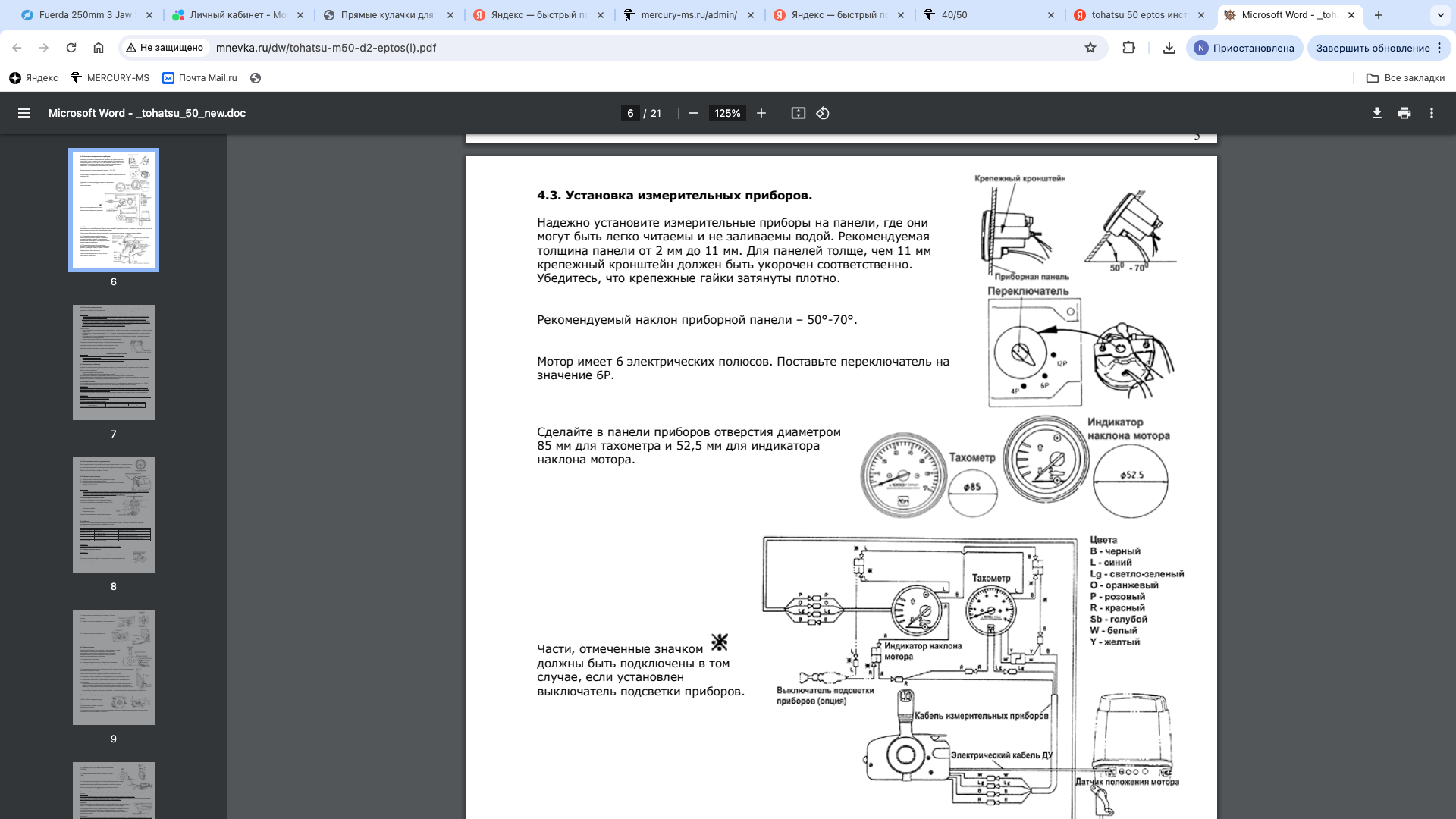The height and width of the screenshot is (819, 1456).
Task: Toggle the PDF sidebar menu icon
Action: [24, 113]
